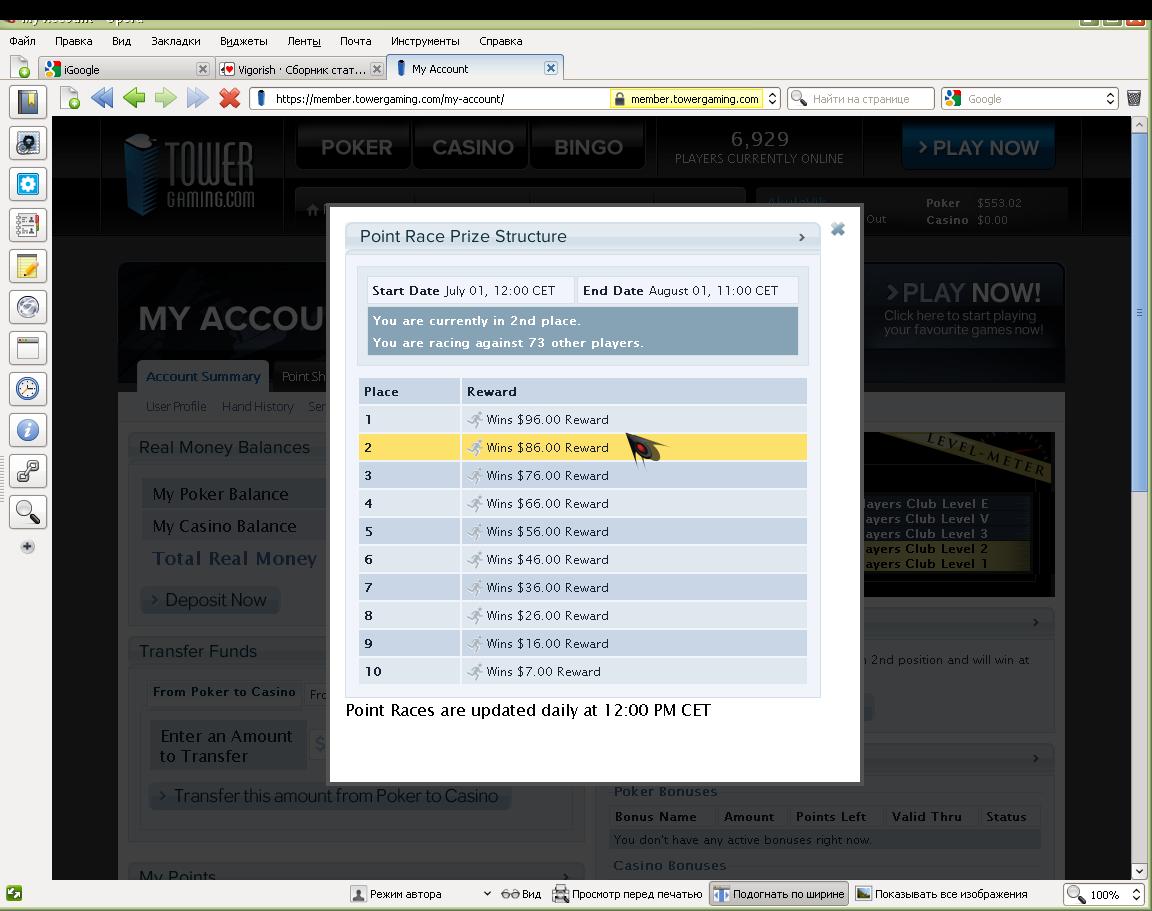The image size is (1152, 911).
Task: Toggle Show all images button
Action: [941, 894]
